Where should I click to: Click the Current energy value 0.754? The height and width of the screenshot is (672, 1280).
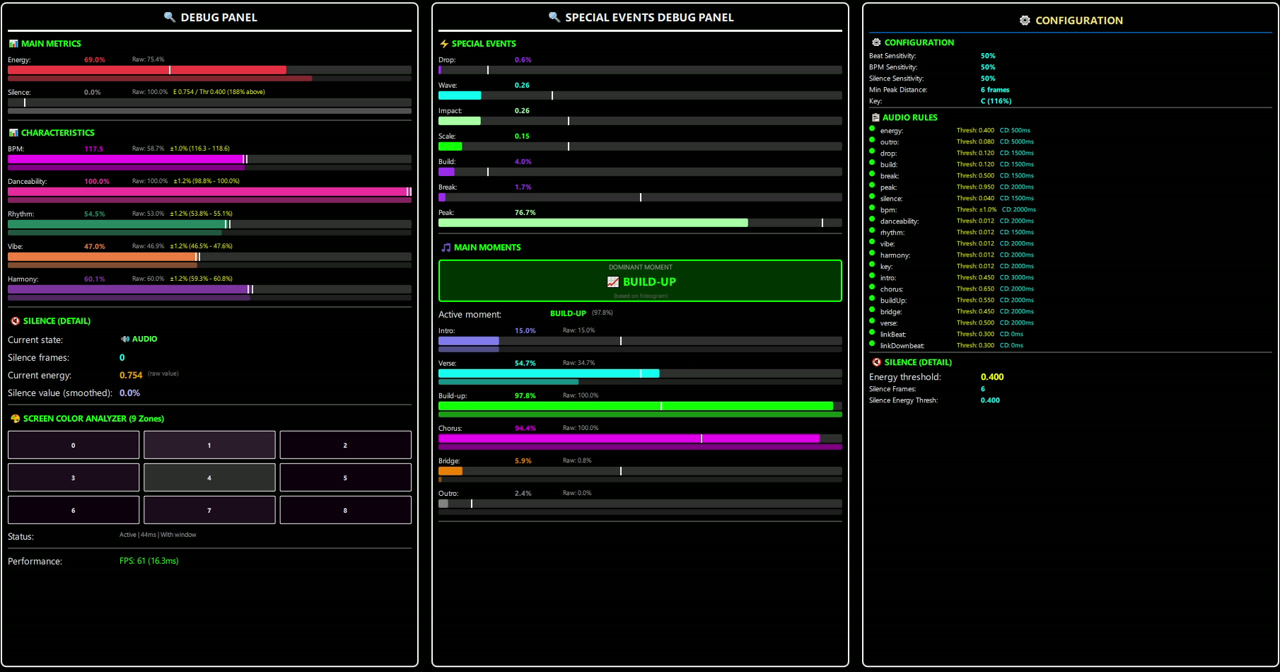[131, 376]
